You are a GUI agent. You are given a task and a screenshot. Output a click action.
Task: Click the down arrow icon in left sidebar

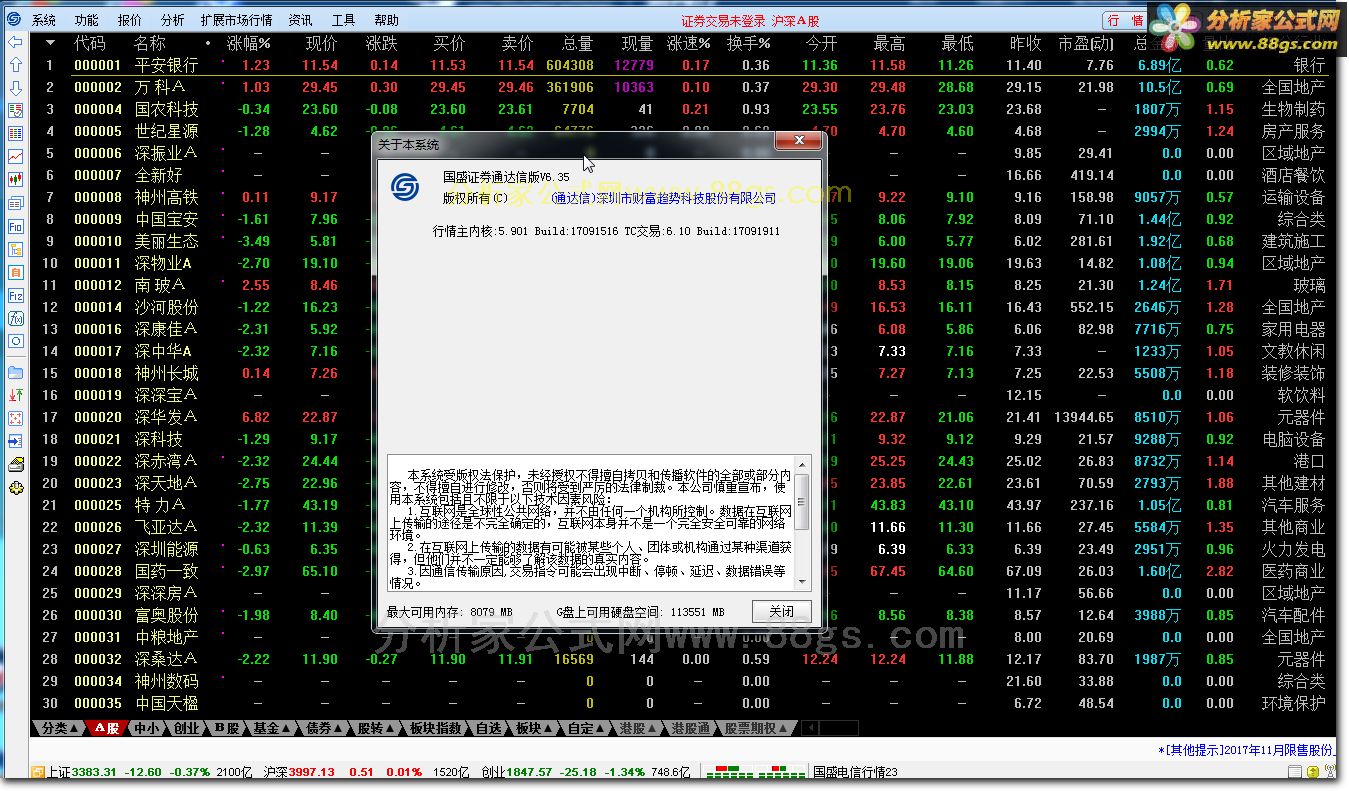15,87
